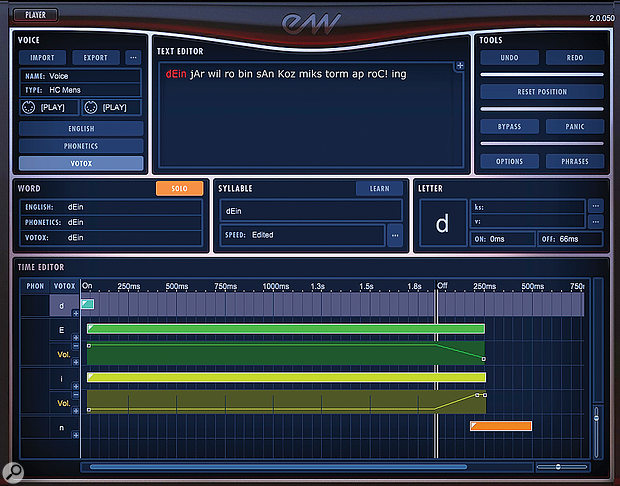The image size is (620, 486).
Task: Click the ellipsis button beside the ks: field
Action: (x=596, y=206)
